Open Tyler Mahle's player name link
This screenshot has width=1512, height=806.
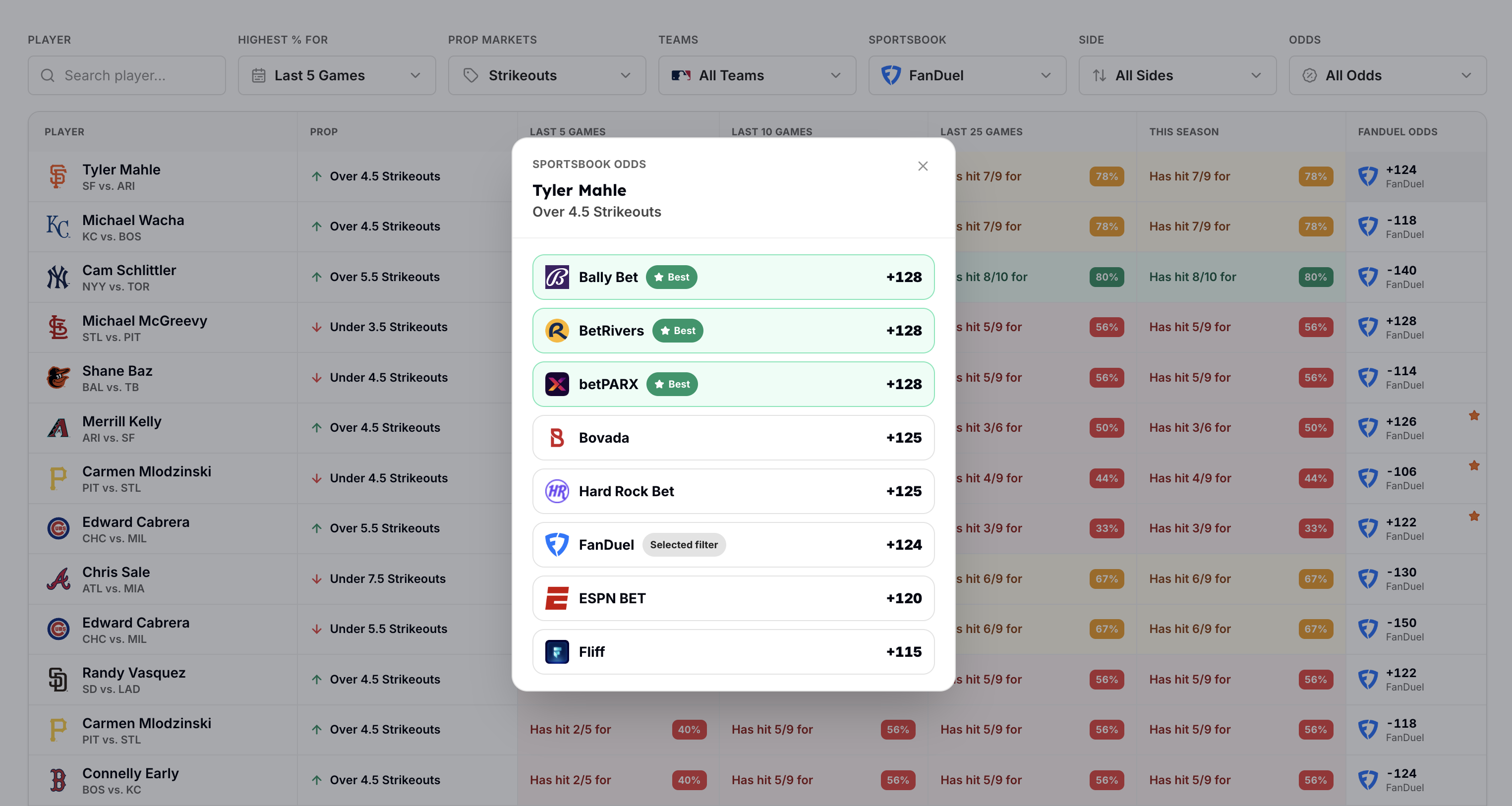pyautogui.click(x=121, y=170)
